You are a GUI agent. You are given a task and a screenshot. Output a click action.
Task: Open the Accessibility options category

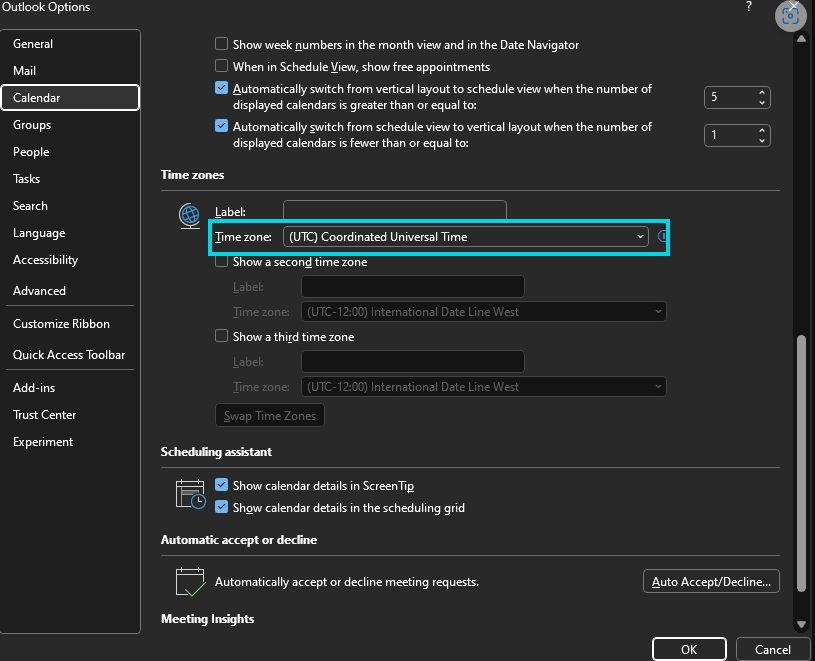[x=70, y=260]
